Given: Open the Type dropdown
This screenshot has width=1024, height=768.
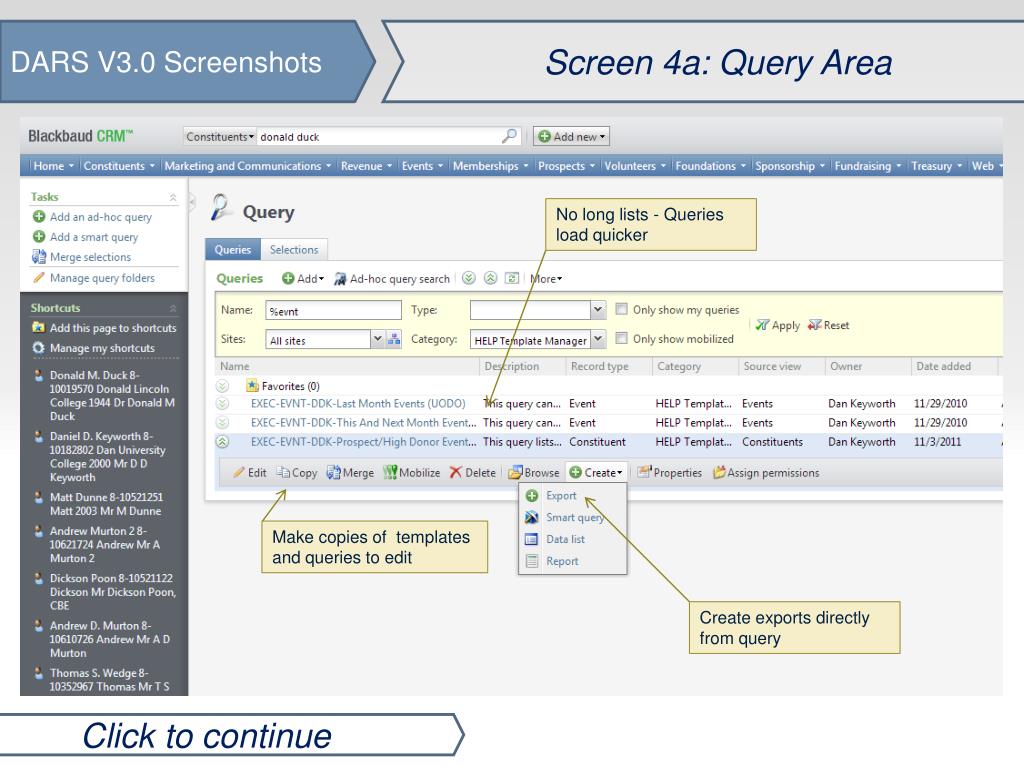Looking at the screenshot, I should (x=598, y=310).
